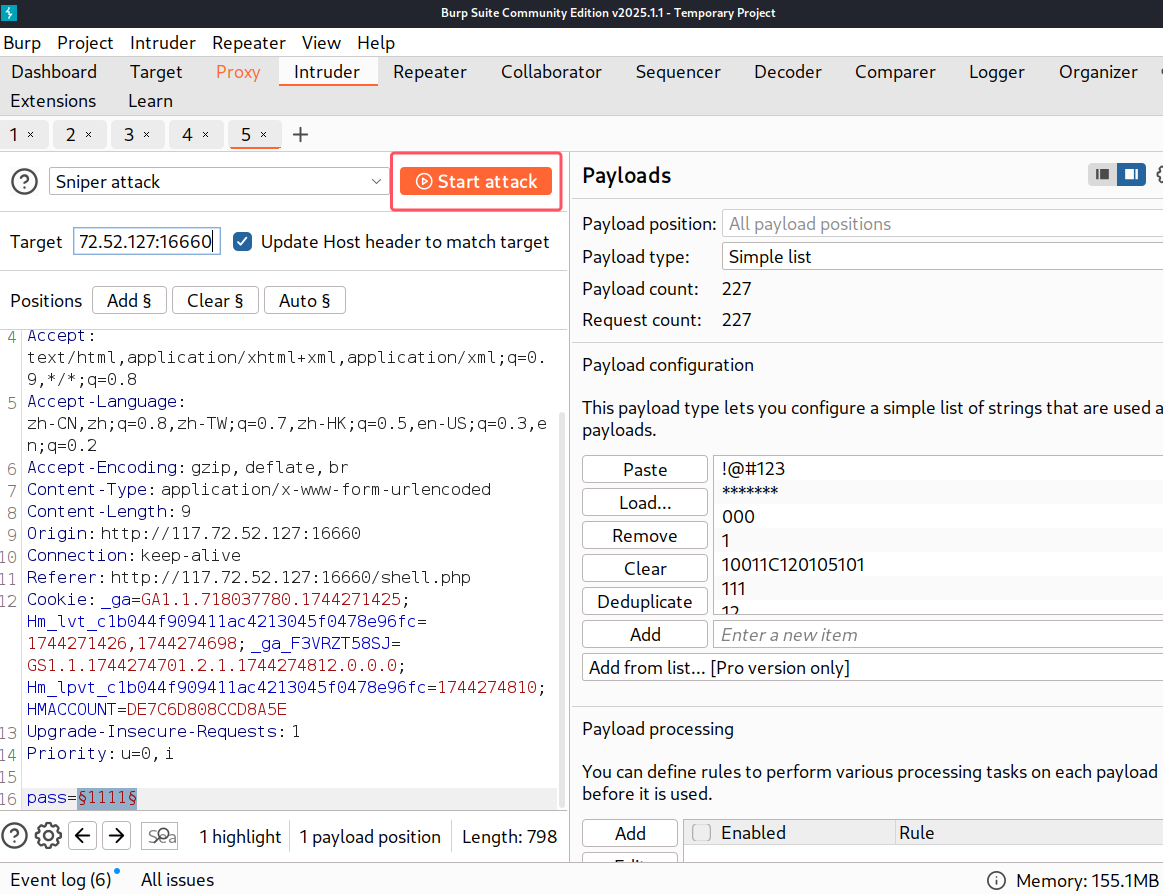Click the Remove payload button
The image size is (1163, 894).
coord(645,536)
